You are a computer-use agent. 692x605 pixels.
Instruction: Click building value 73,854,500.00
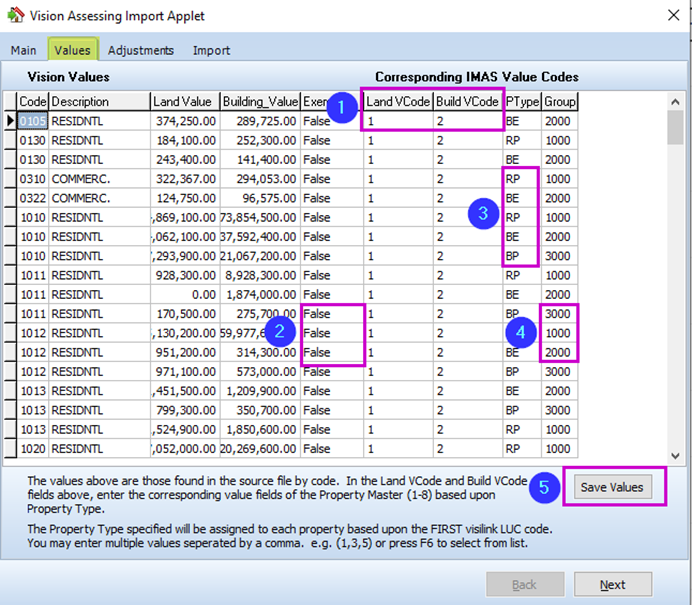(x=260, y=218)
